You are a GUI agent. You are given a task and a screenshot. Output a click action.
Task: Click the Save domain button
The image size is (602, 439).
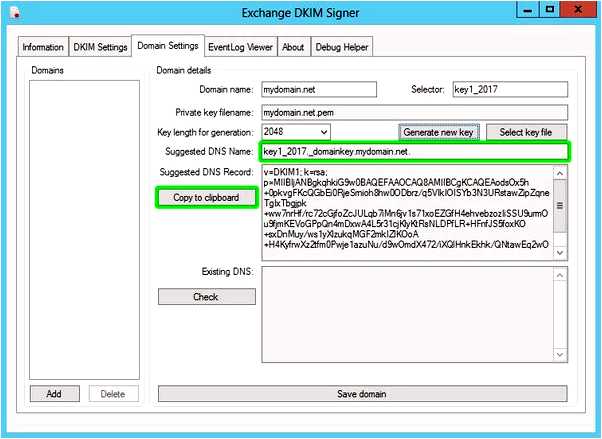coord(362,394)
